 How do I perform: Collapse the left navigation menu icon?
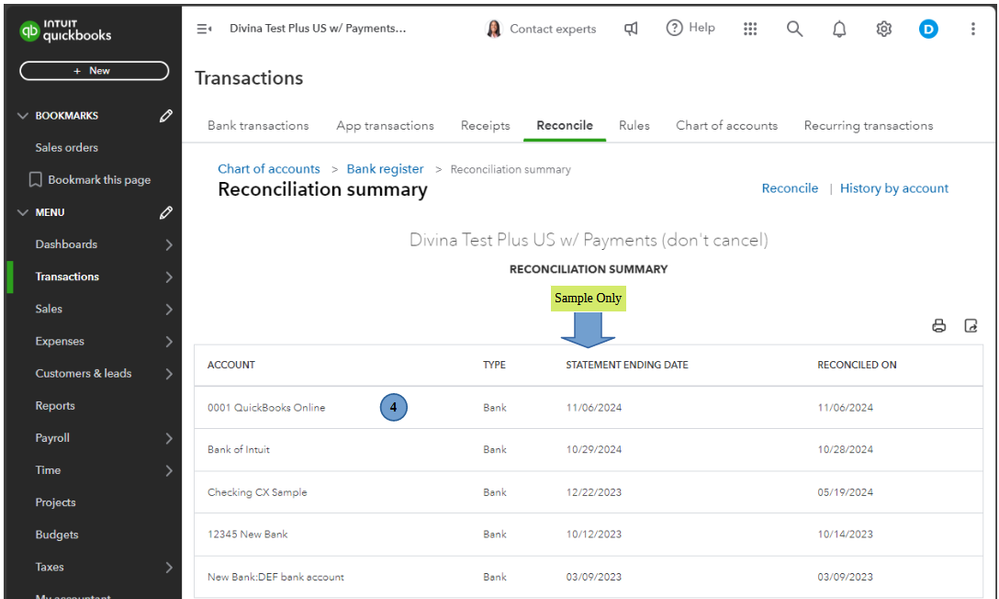204,29
